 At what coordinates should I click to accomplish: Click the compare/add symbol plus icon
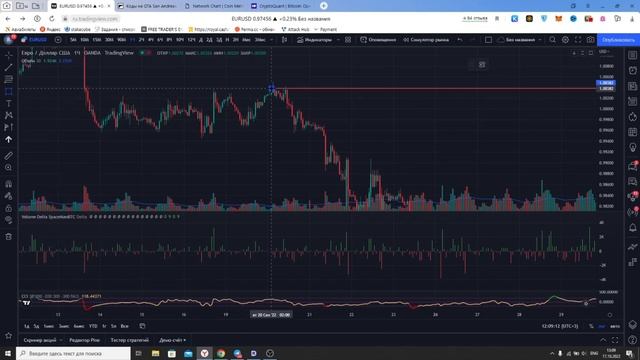click(x=58, y=40)
